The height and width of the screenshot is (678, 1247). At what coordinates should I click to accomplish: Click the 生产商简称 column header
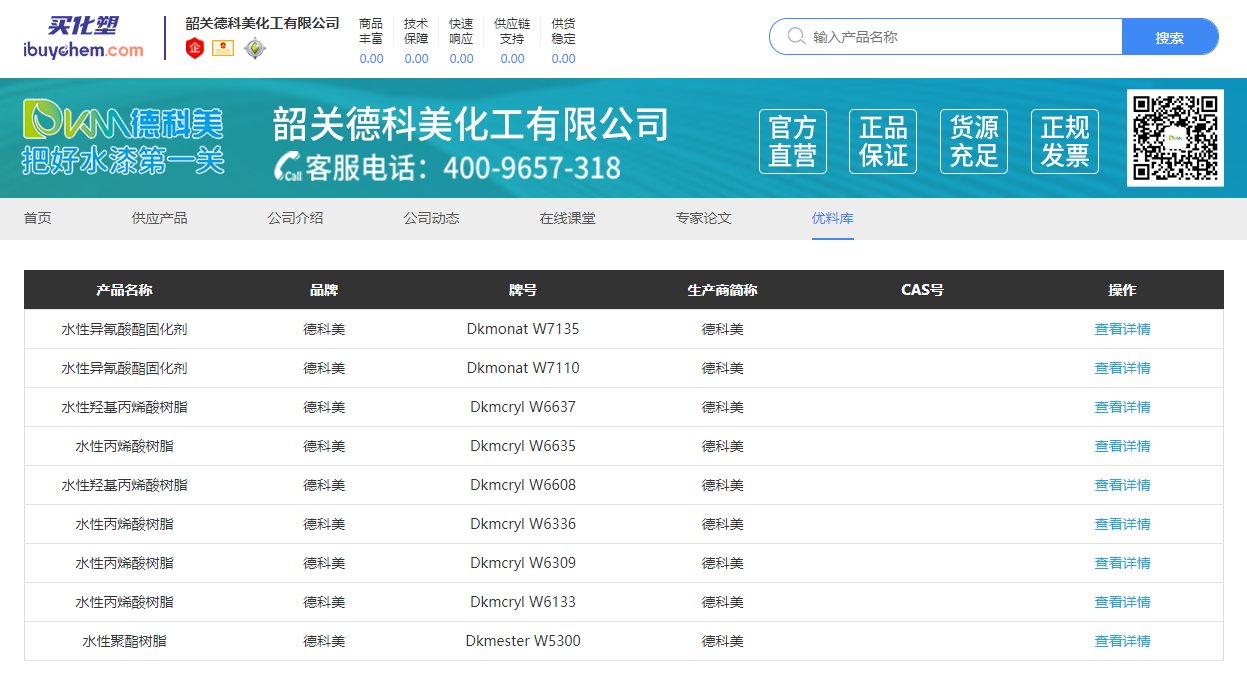(x=723, y=290)
